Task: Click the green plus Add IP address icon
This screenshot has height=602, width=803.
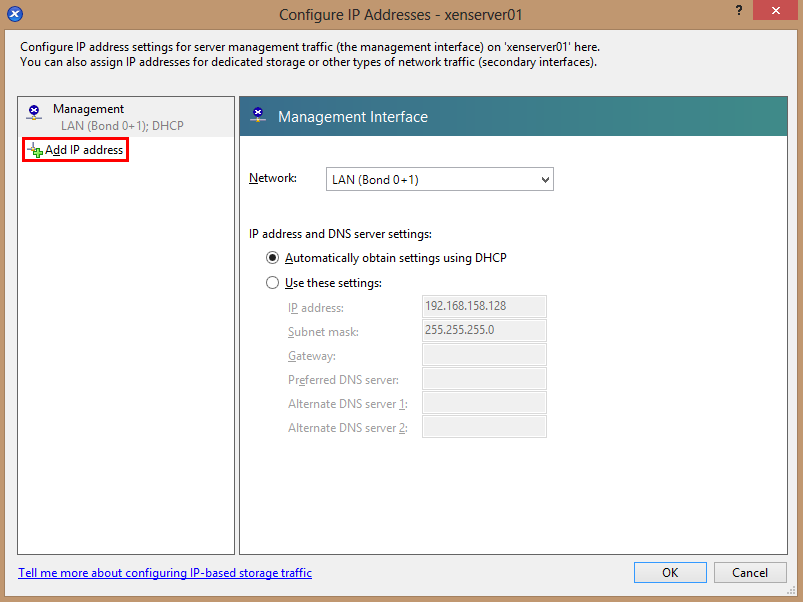Action: tap(36, 151)
